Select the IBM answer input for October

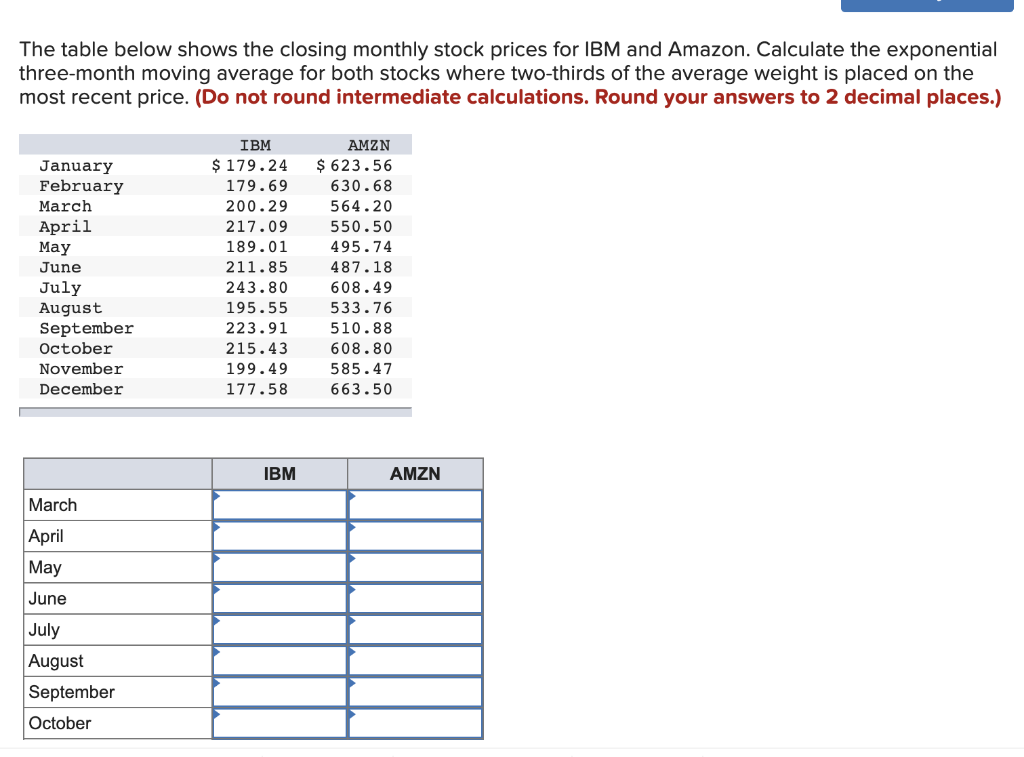(x=280, y=722)
